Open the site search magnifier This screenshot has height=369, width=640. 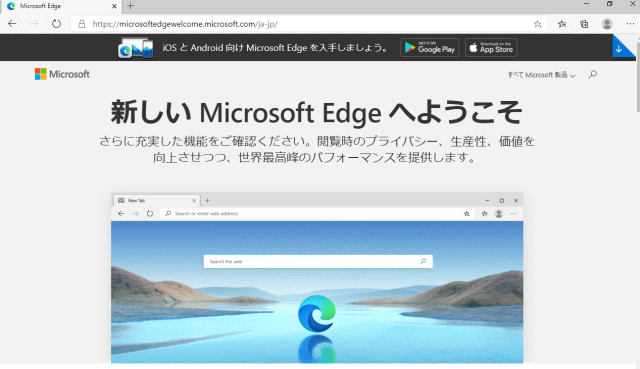pyautogui.click(x=592, y=75)
